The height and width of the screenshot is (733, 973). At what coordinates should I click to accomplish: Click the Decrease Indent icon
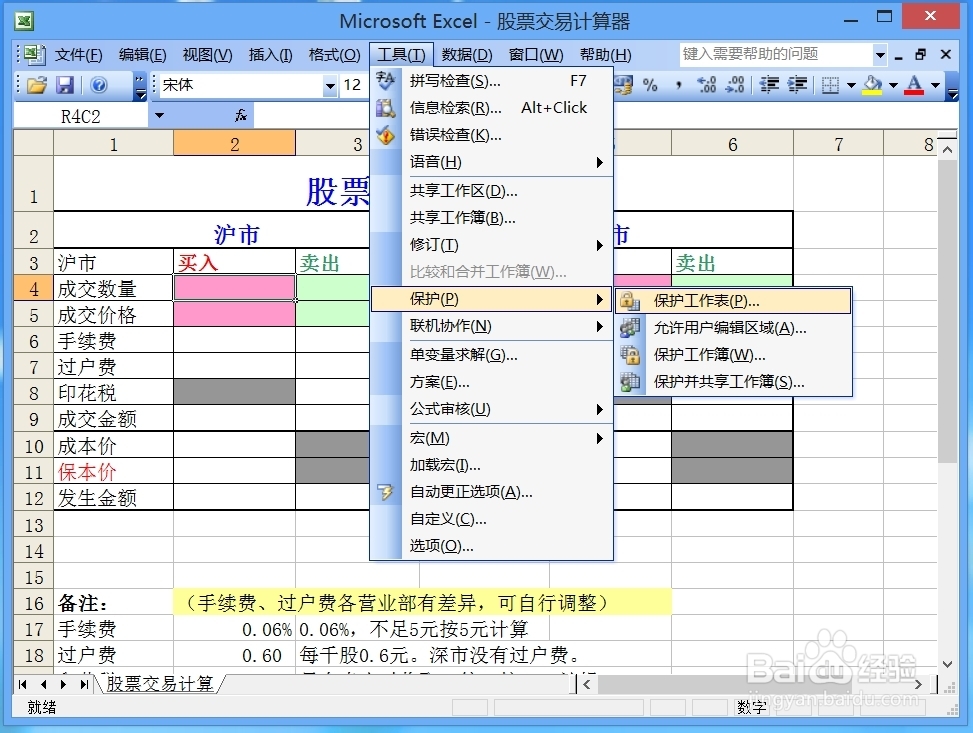coord(769,85)
